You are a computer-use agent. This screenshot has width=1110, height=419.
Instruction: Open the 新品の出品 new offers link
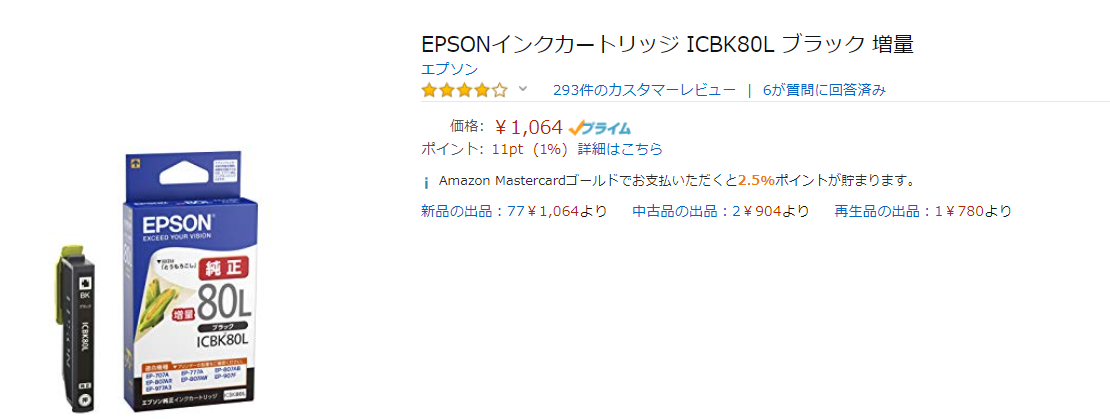click(x=514, y=211)
